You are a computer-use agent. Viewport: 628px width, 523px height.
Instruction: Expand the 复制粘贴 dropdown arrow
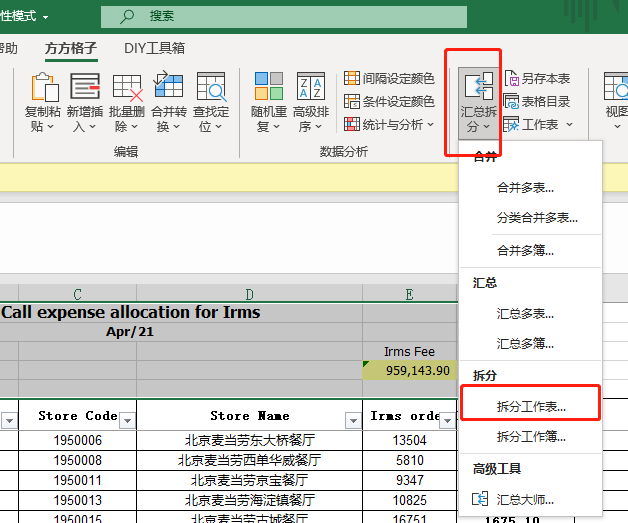coord(51,127)
